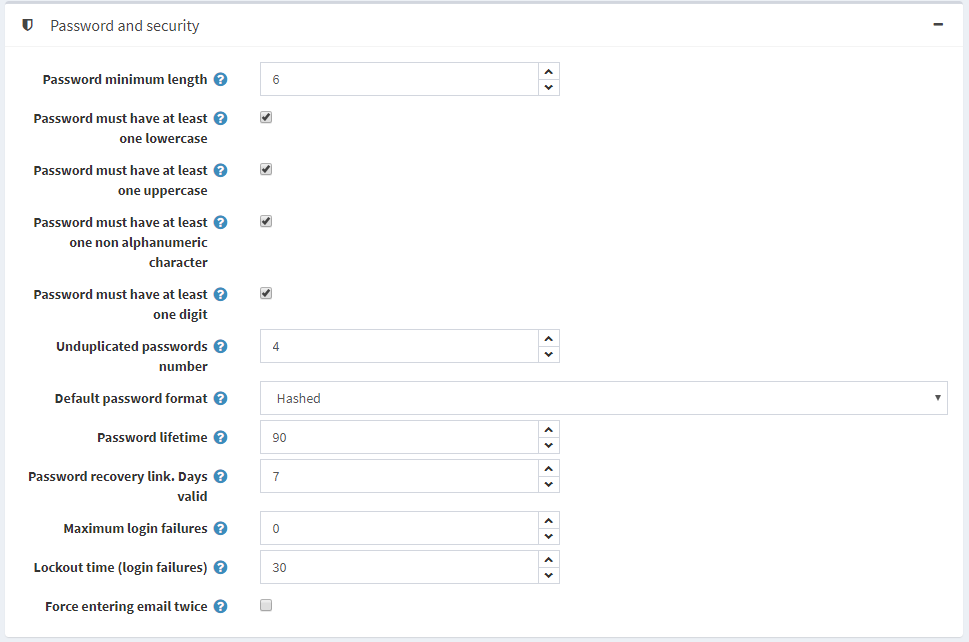Click help icon next to Unduplicated passwords number
This screenshot has width=969, height=642.
point(221,346)
